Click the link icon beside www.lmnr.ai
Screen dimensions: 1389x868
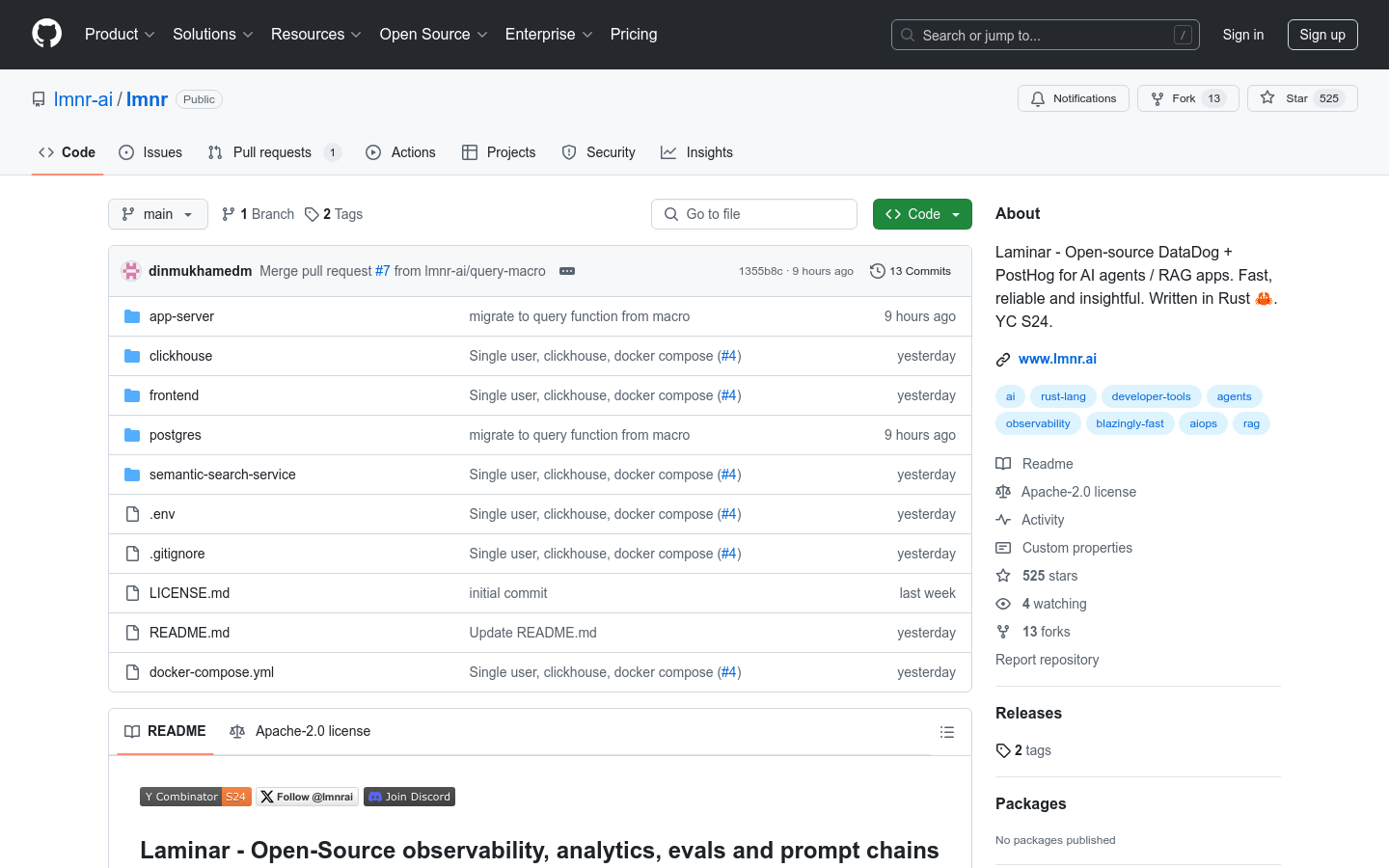1003,359
